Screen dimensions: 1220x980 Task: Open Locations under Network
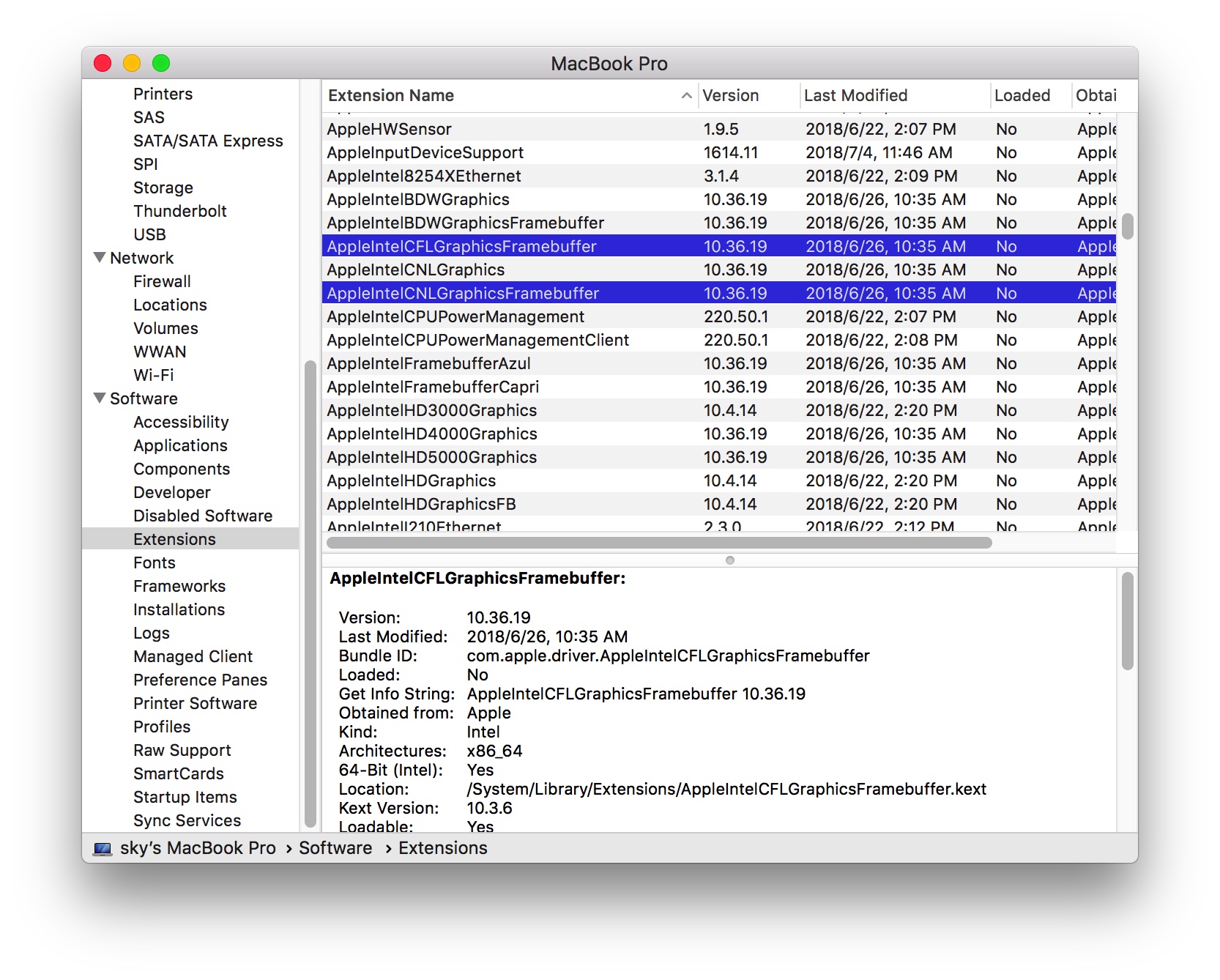click(x=170, y=305)
